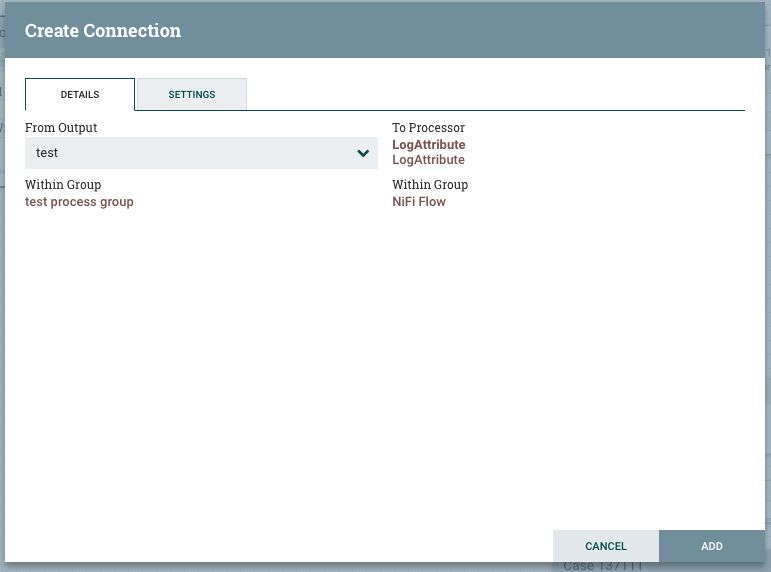Click 'Within Group' label under To Processor
Screen dimensions: 771x572
pos(430,185)
